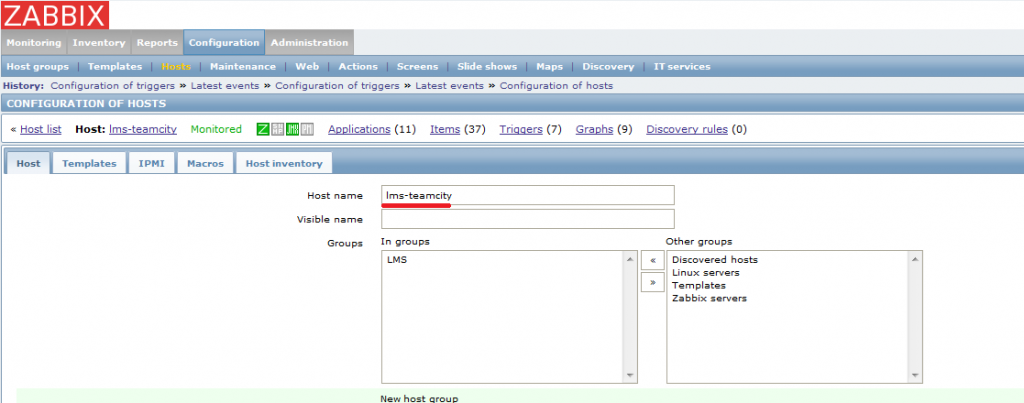Click the « move-to-In-groups button
This screenshot has width=1024, height=403.
point(652,259)
